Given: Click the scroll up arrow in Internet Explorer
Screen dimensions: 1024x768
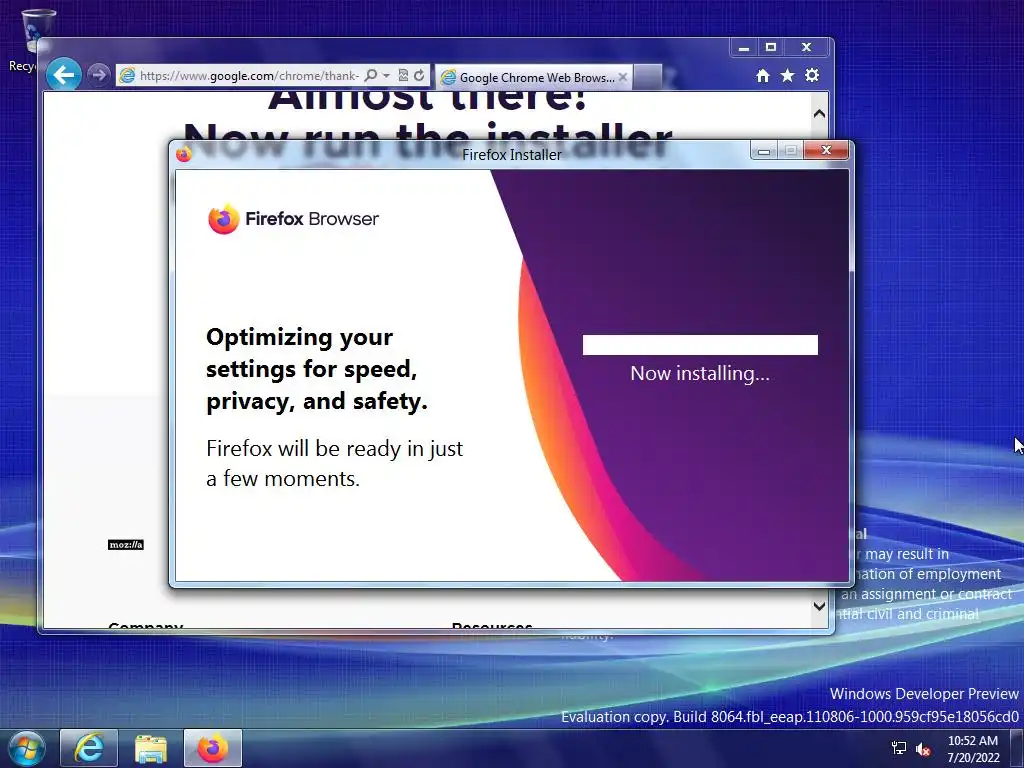Looking at the screenshot, I should [820, 114].
